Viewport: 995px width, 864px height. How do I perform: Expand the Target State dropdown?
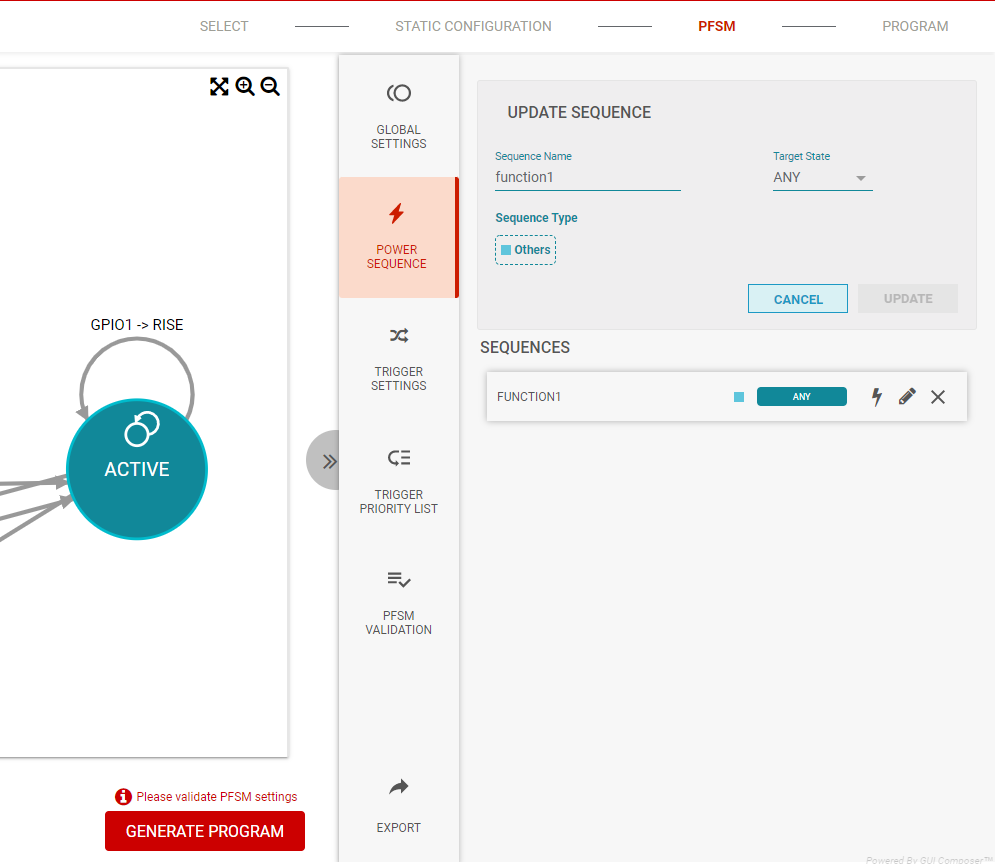coord(822,178)
